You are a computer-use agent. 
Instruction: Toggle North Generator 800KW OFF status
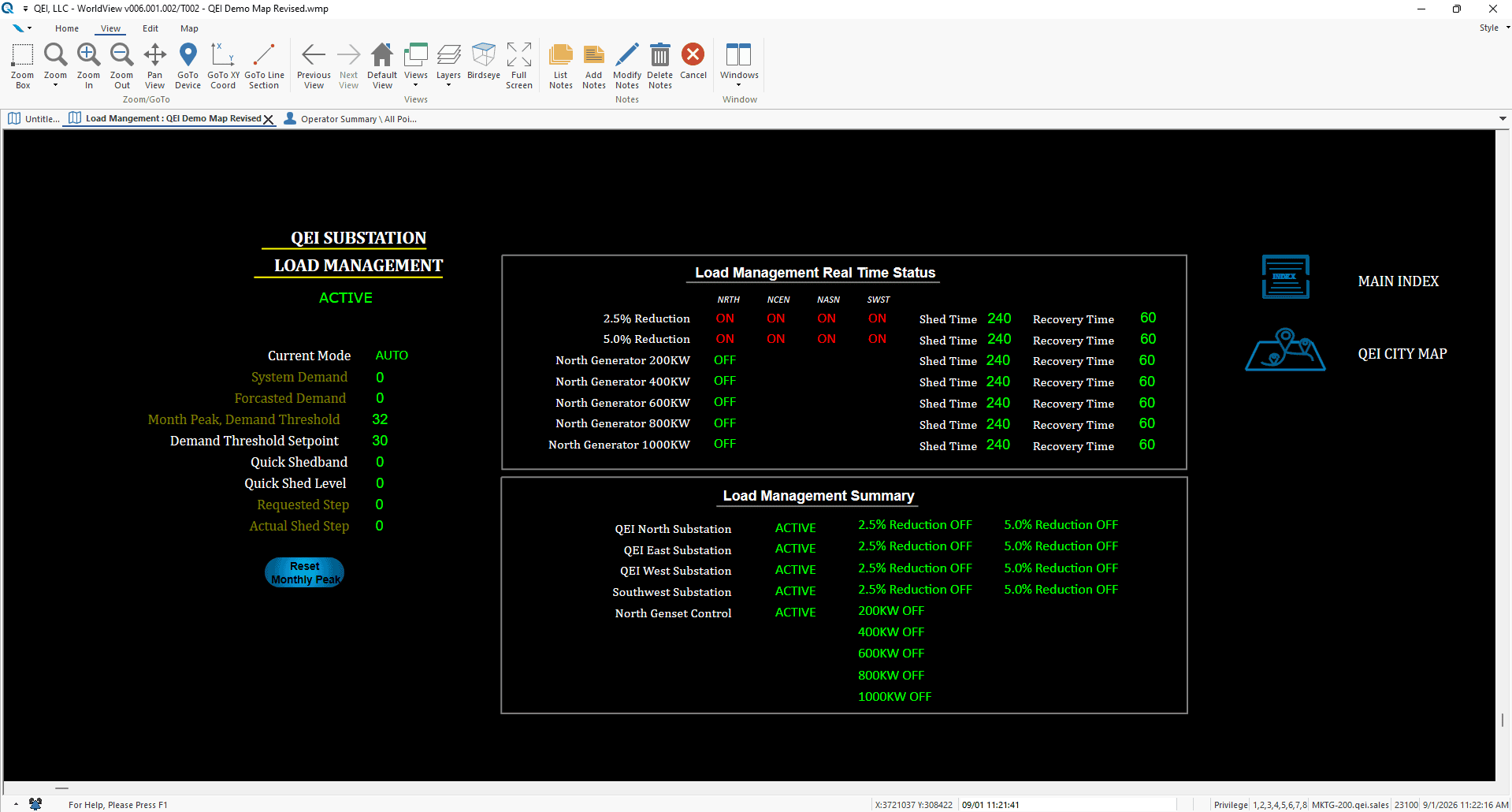coord(725,423)
